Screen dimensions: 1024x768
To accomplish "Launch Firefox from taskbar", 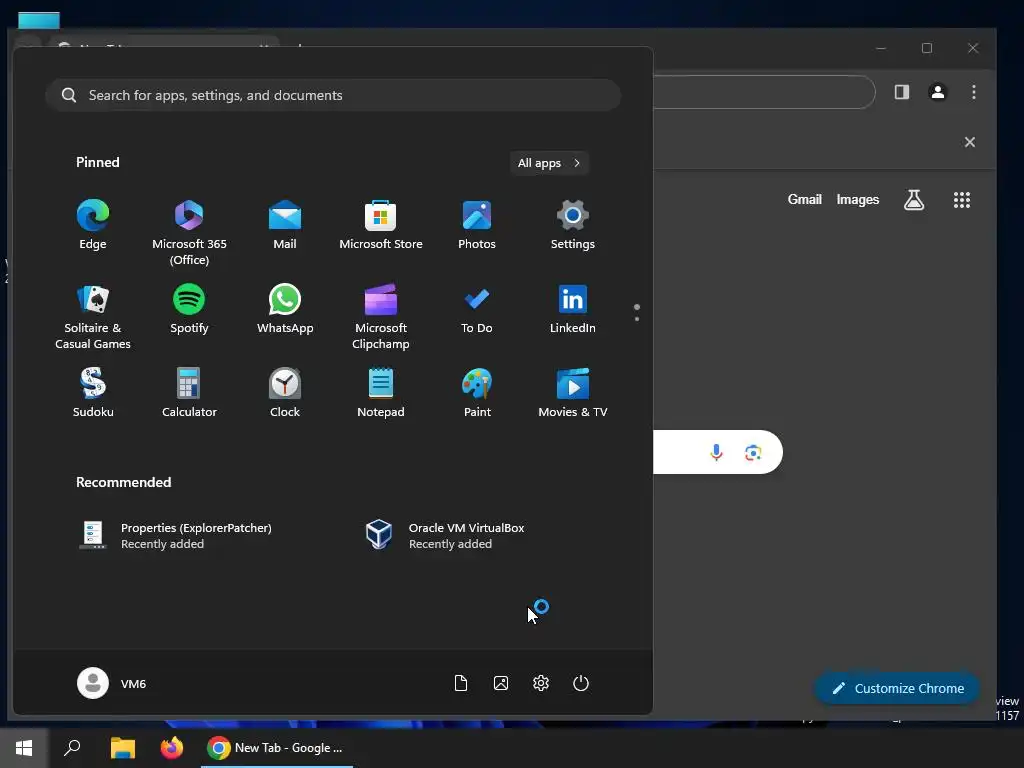I will (x=172, y=748).
